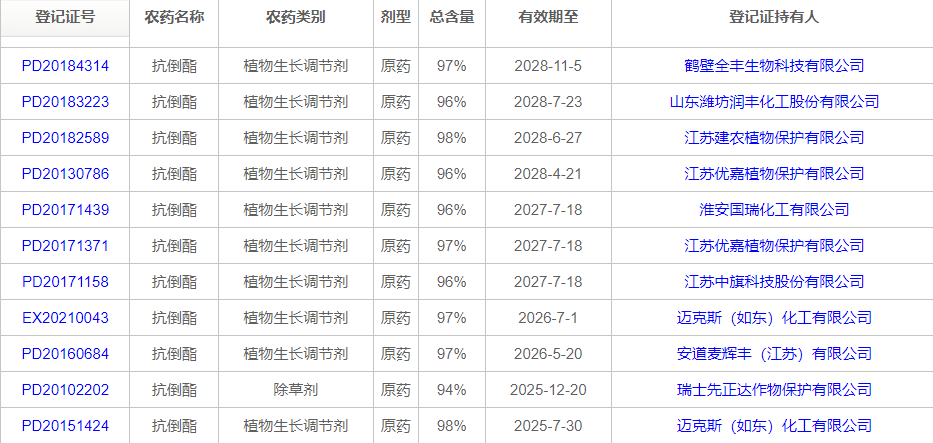Open 迈克斯（如东）化工有限公司 in the EX20210043 row
Viewport: 933px width, 443px height.
774,318
